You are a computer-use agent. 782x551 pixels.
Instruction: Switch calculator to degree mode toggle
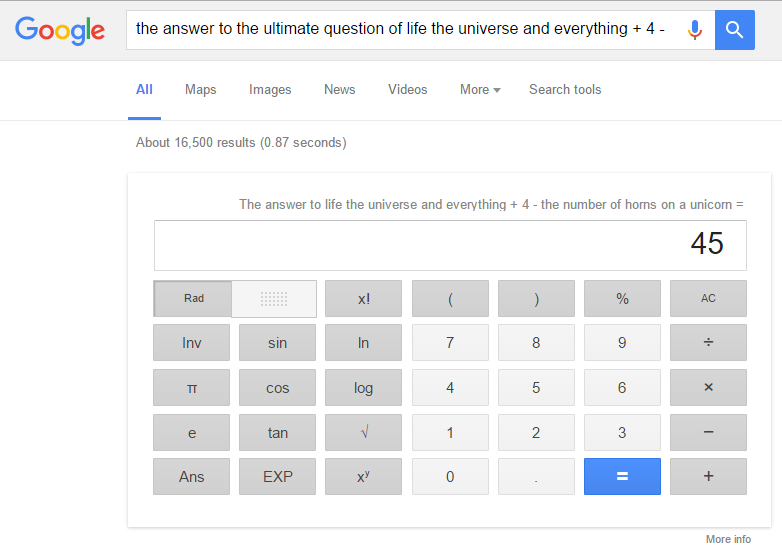click(x=274, y=298)
